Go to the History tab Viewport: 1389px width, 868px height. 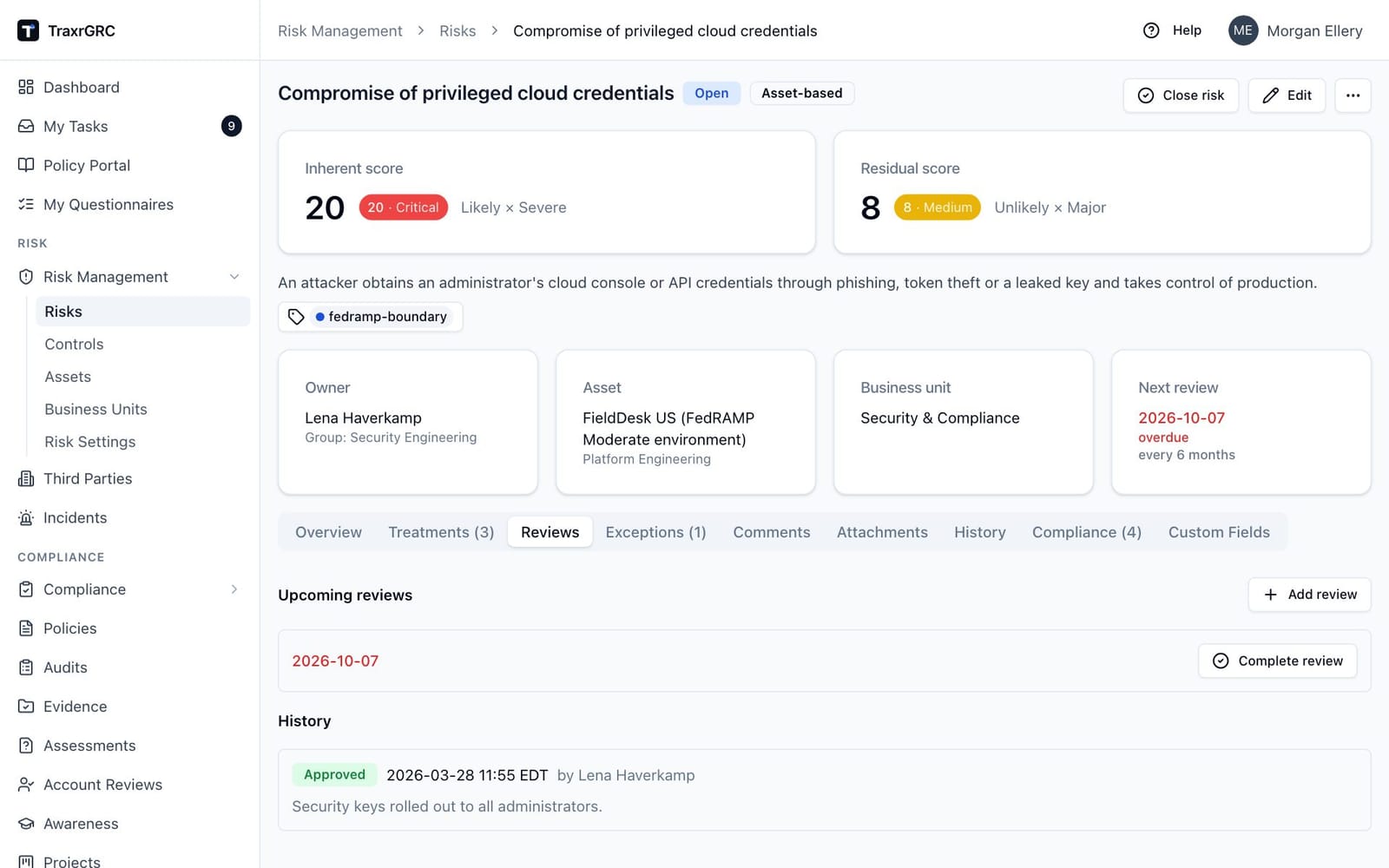pyautogui.click(x=980, y=532)
